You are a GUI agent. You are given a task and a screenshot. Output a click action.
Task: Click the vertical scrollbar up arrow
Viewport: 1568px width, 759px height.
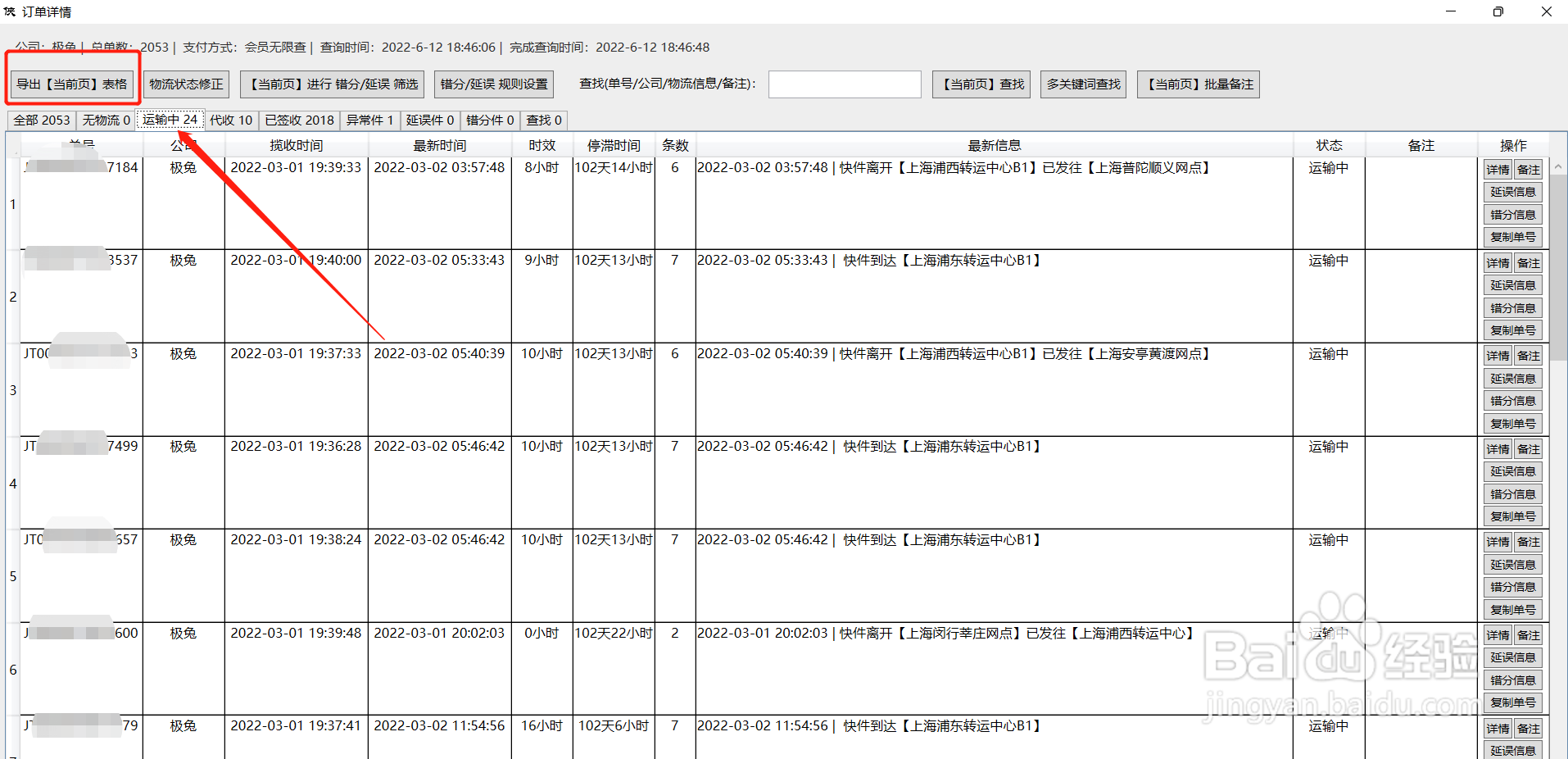click(1558, 166)
